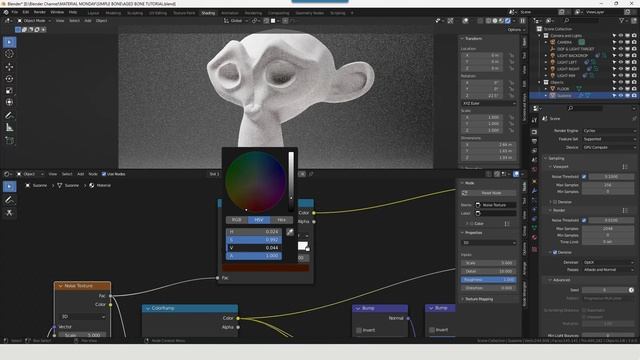640x360 pixels.
Task: Enable the Viewport Denoise checkbox
Action: 555,202
